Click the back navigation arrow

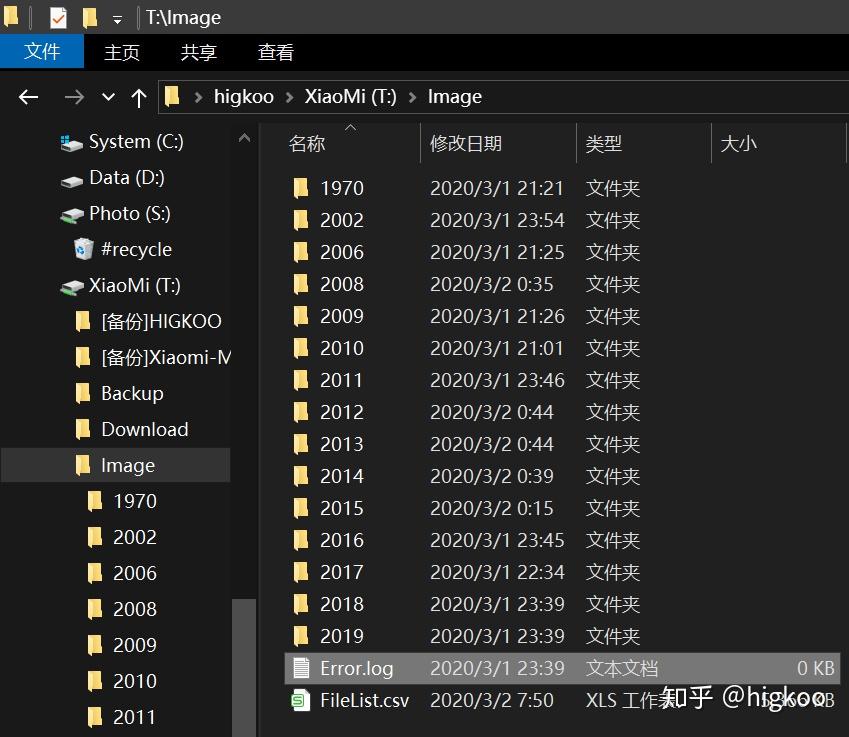(x=27, y=96)
